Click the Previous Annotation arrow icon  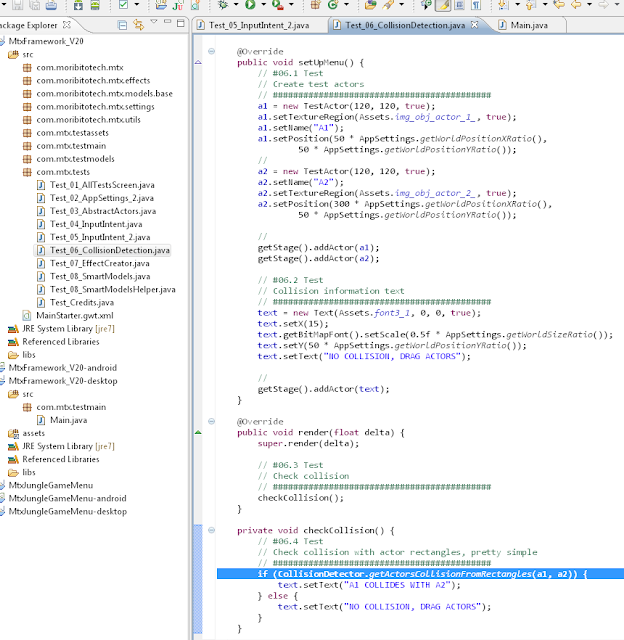coord(531,4)
